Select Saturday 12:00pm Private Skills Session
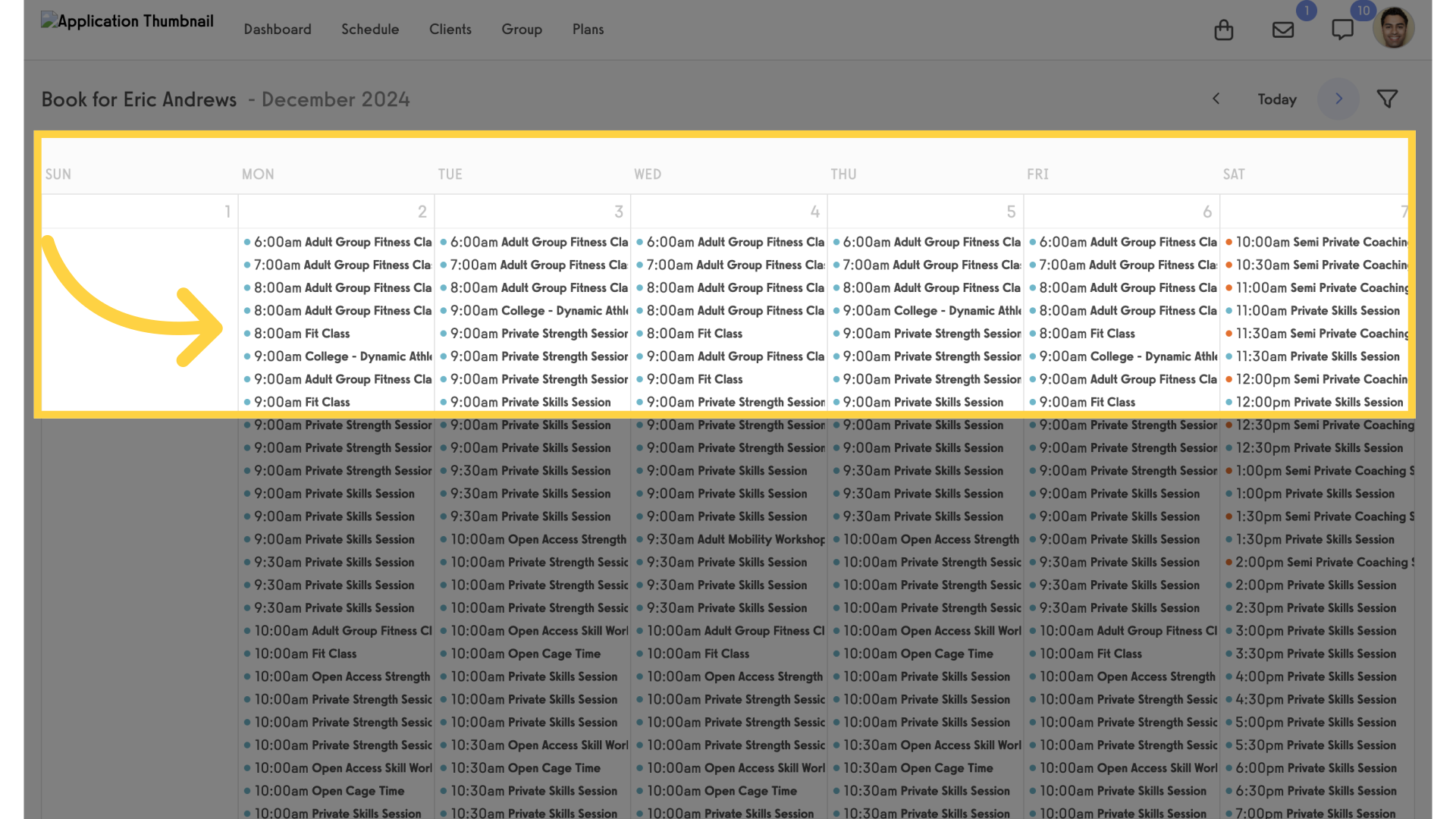1456x819 pixels. [1315, 402]
